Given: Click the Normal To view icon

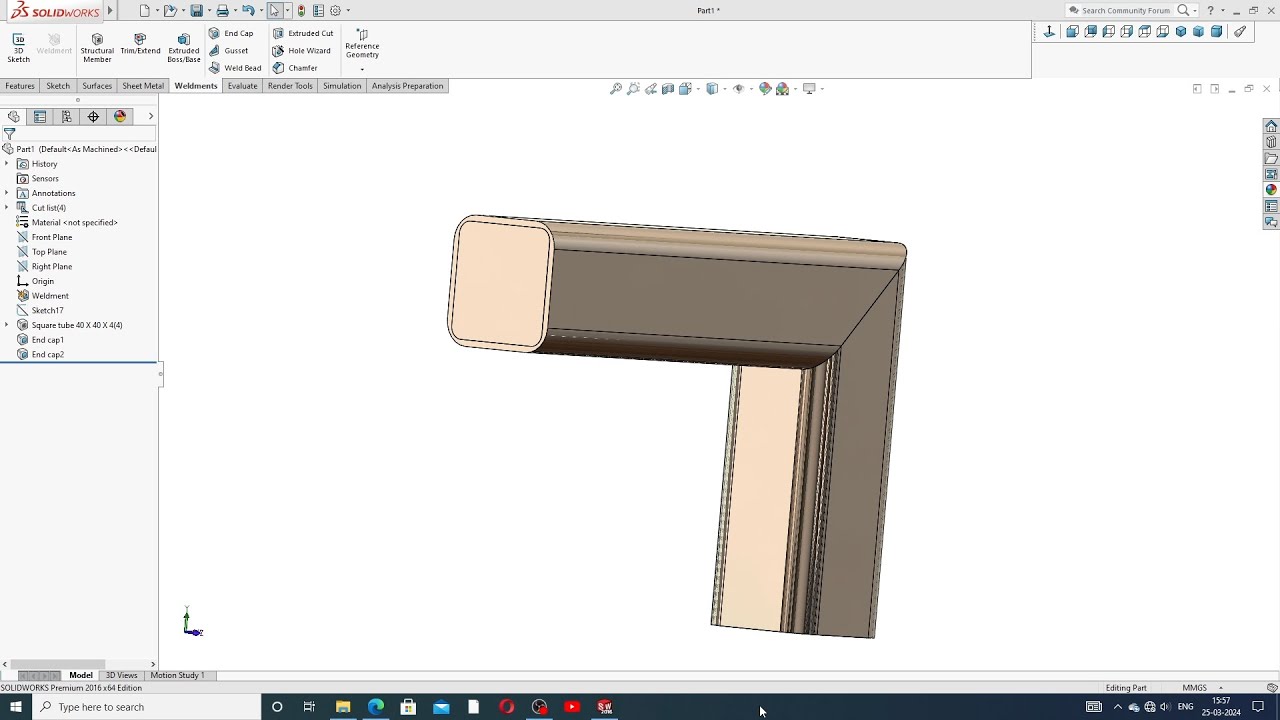Looking at the screenshot, I should tap(1049, 32).
